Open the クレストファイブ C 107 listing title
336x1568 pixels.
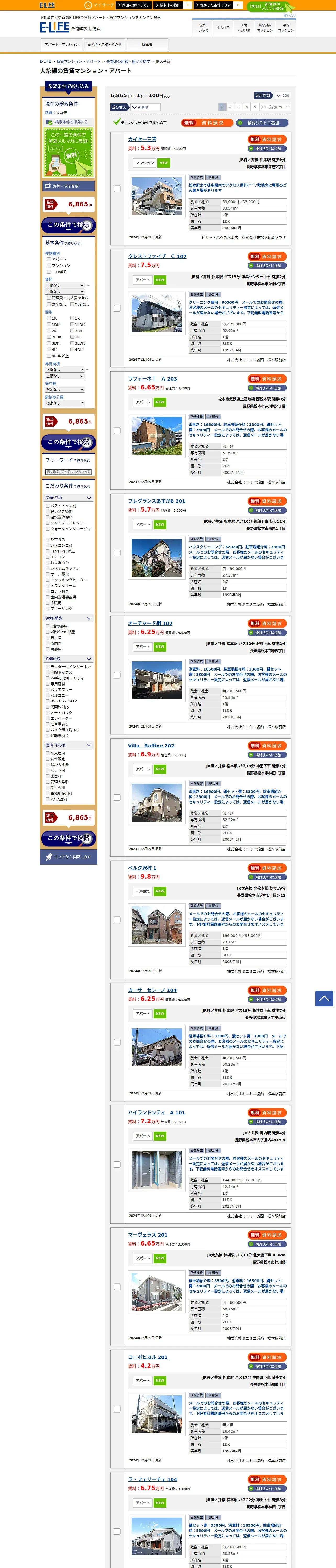click(157, 256)
